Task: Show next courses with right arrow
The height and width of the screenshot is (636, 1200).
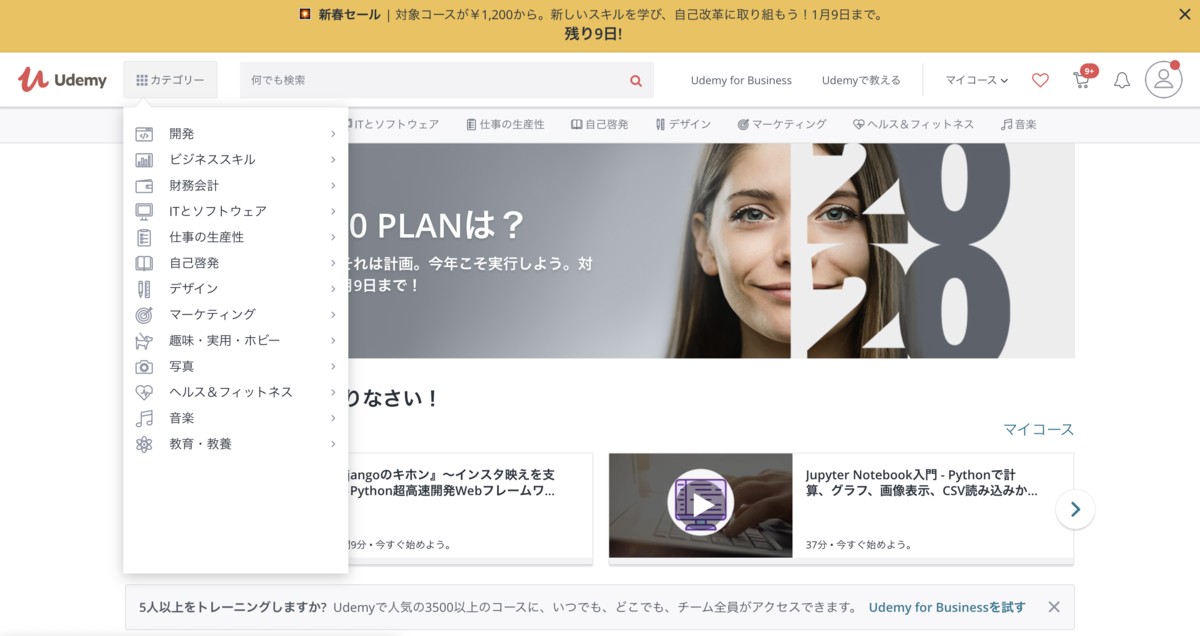Action: click(1075, 510)
